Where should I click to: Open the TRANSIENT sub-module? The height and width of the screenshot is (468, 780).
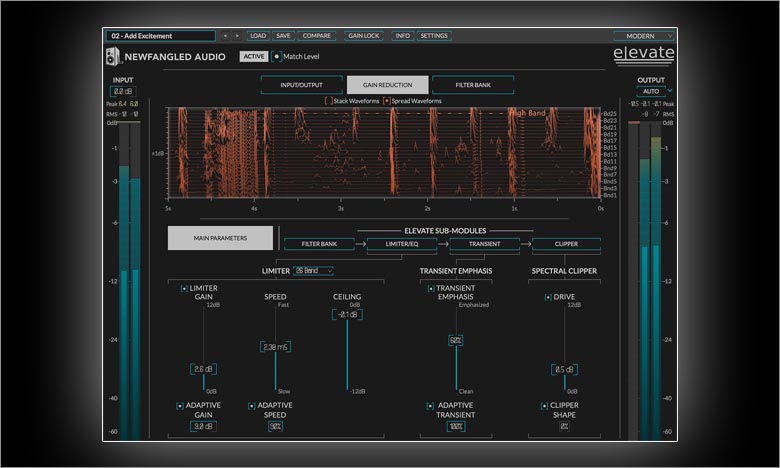coord(485,244)
